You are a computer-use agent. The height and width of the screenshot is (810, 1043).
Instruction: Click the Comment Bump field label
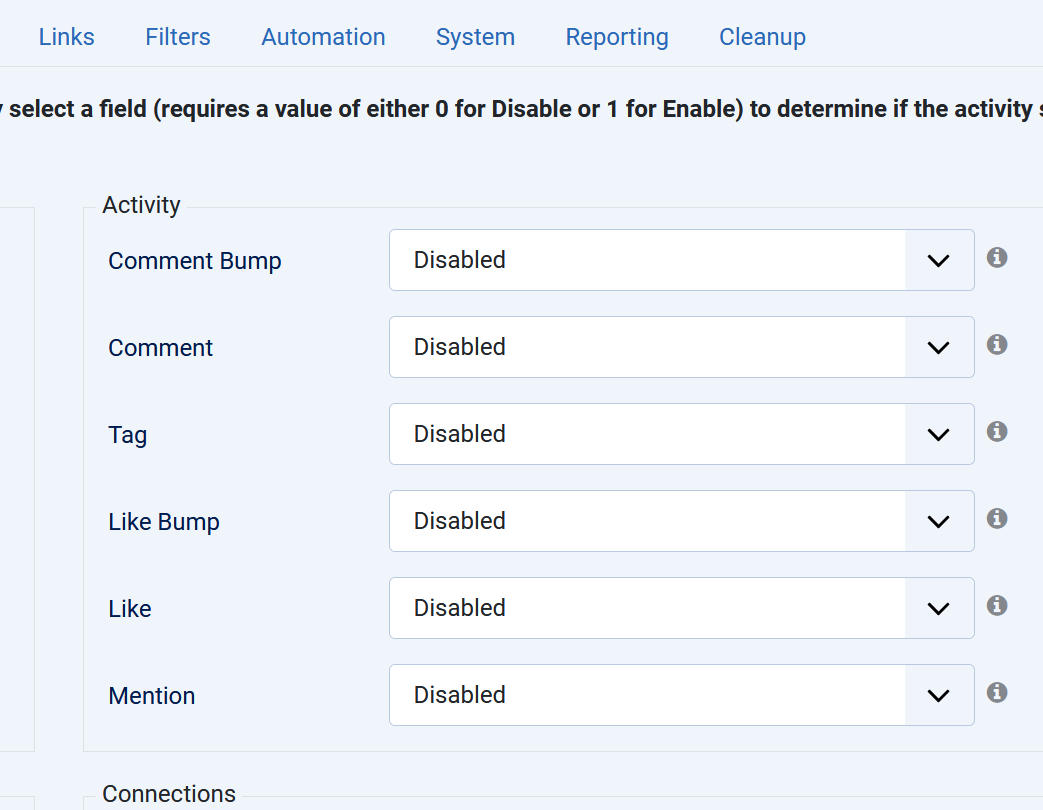click(195, 261)
